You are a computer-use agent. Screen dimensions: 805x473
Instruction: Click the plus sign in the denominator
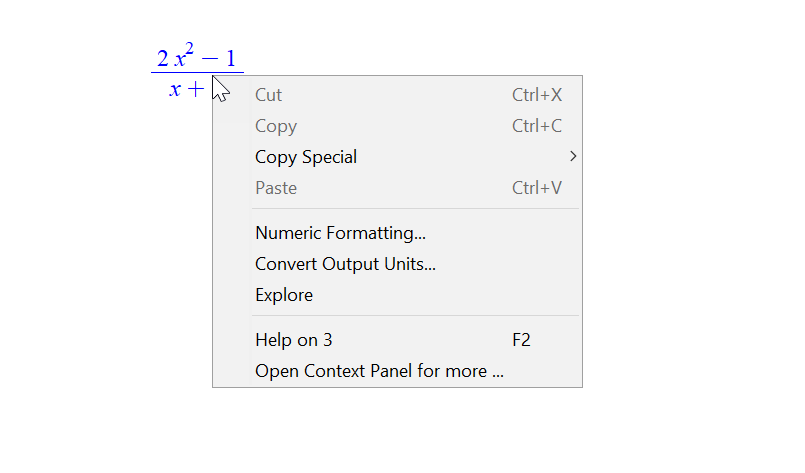click(x=196, y=90)
